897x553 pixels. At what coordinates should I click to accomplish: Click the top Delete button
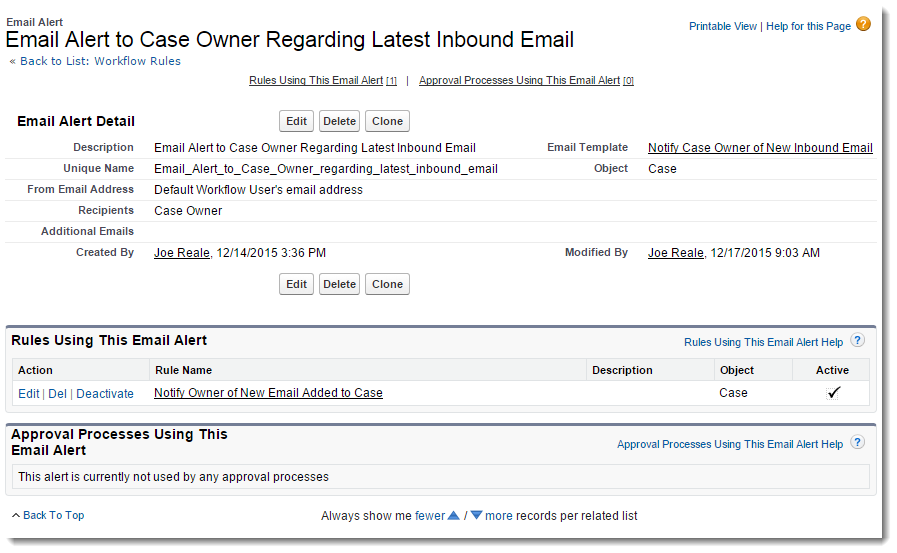click(x=339, y=121)
